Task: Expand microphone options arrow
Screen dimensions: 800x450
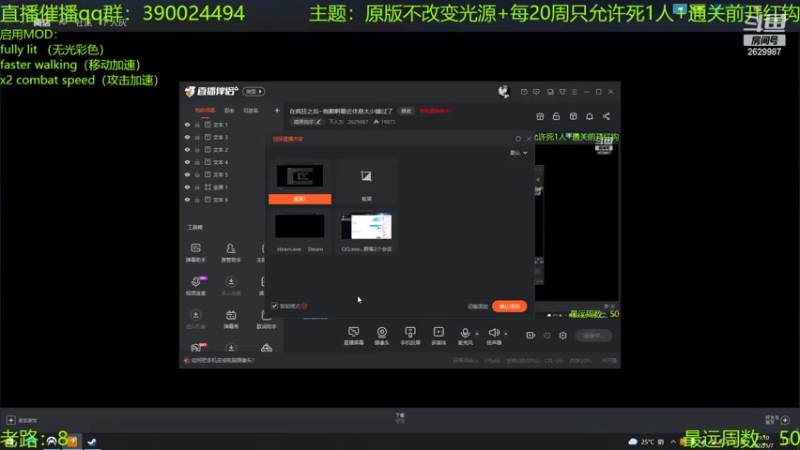Action: coord(477,334)
